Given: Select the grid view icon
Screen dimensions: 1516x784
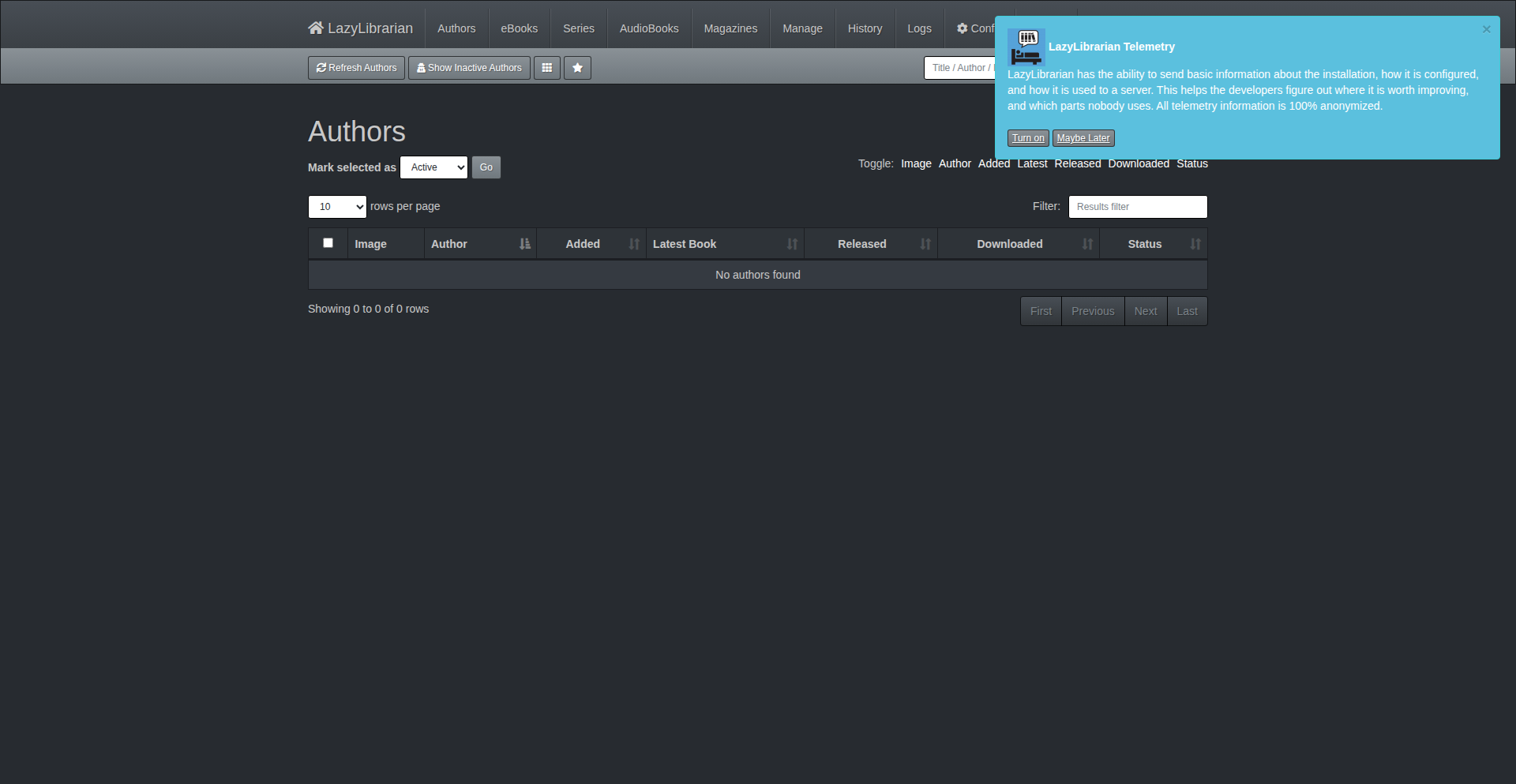Looking at the screenshot, I should (547, 68).
